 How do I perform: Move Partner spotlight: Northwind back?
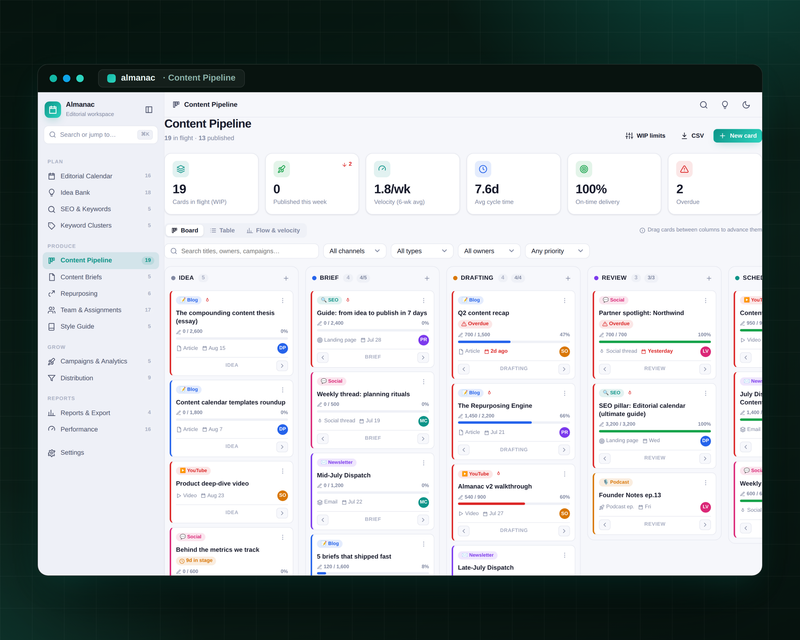605,368
